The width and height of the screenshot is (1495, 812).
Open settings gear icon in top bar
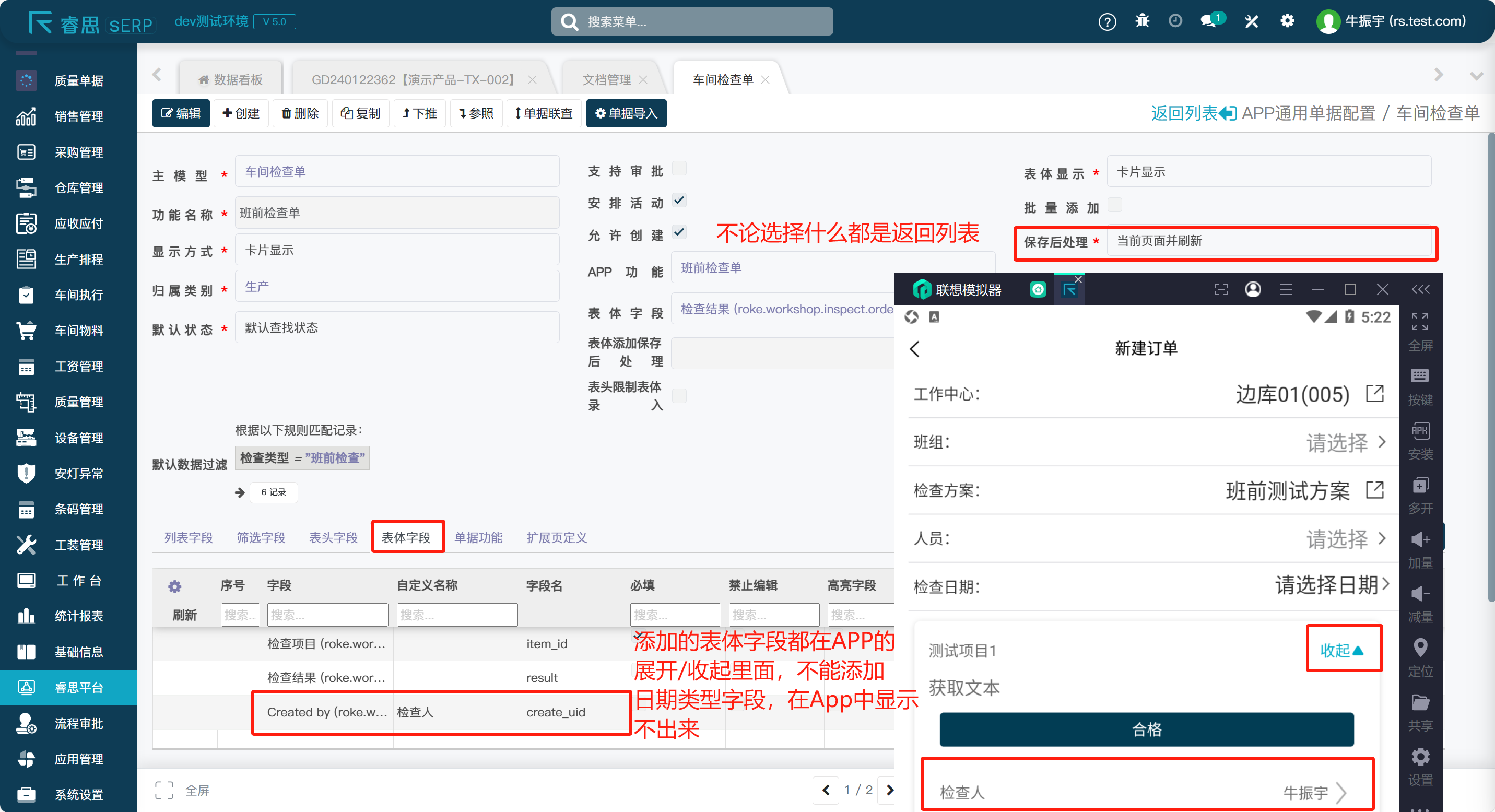click(x=1287, y=21)
